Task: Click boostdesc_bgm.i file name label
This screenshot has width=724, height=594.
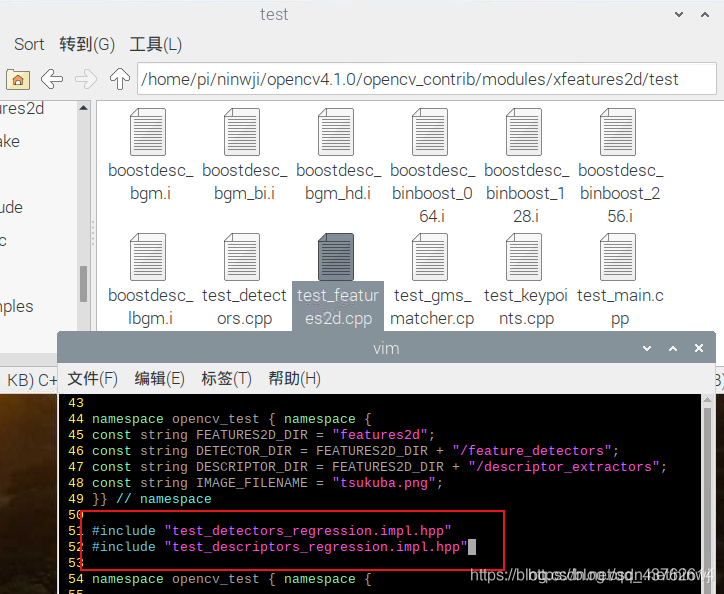Action: pyautogui.click(x=151, y=182)
